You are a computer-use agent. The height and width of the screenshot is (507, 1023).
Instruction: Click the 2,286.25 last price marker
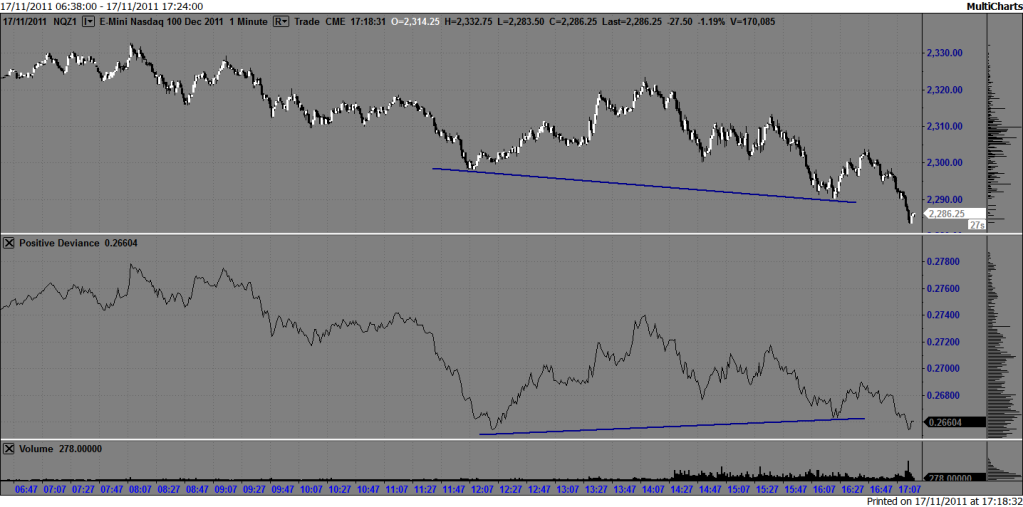(x=945, y=213)
